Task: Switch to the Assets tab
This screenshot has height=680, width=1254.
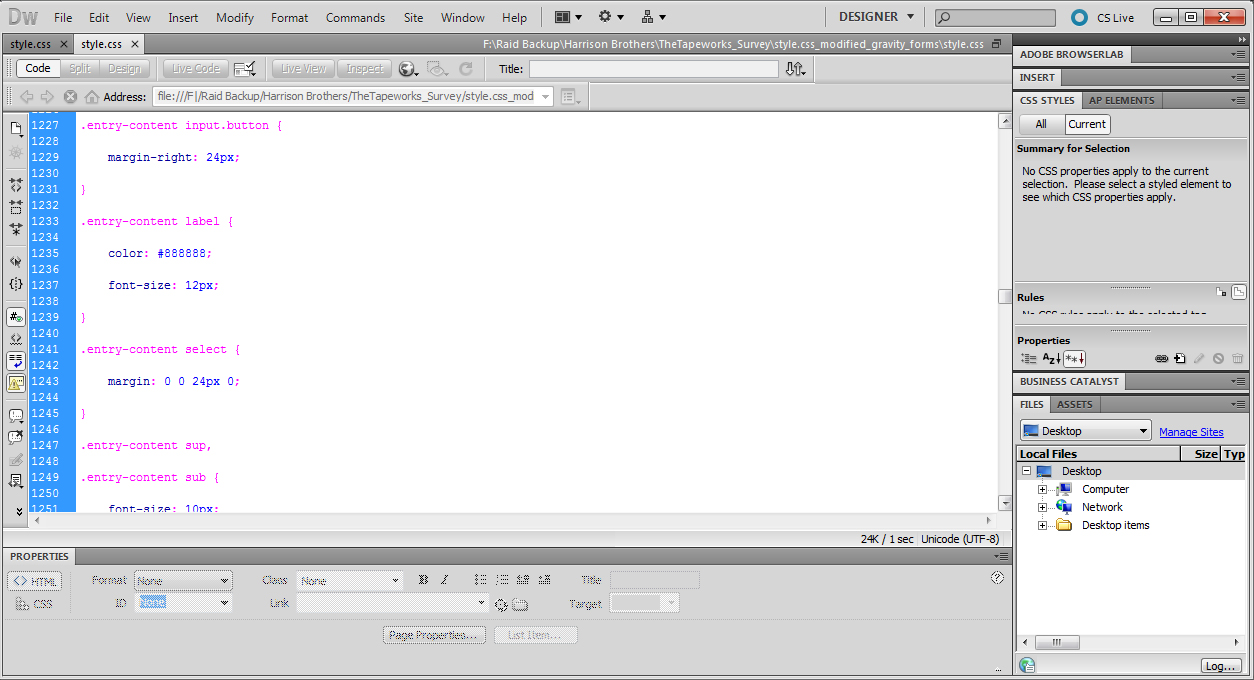Action: point(1075,405)
